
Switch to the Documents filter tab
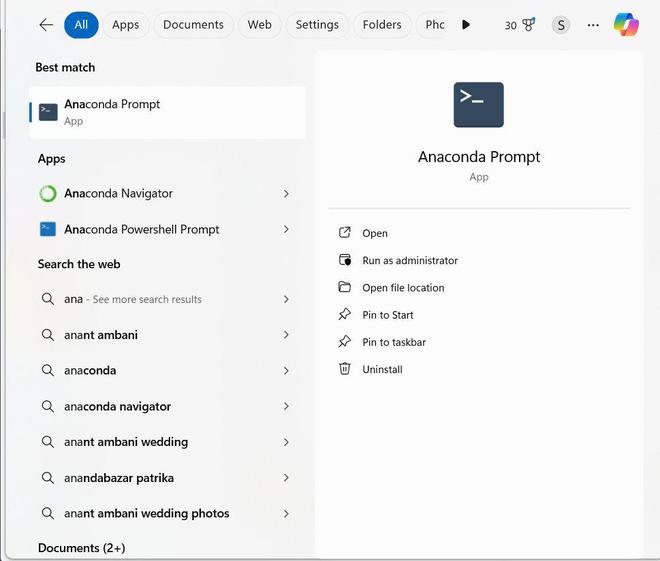coord(194,25)
